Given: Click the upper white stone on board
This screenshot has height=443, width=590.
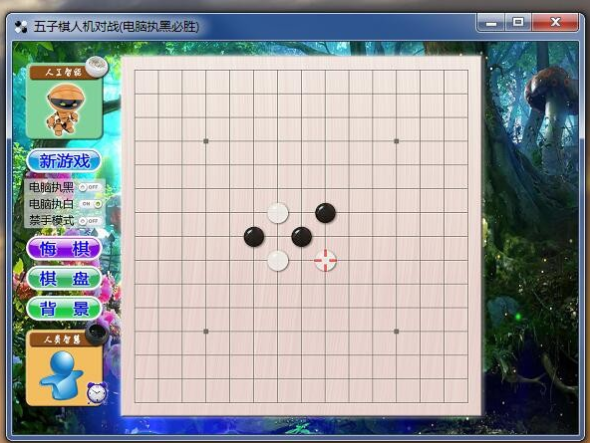Looking at the screenshot, I should click(278, 213).
